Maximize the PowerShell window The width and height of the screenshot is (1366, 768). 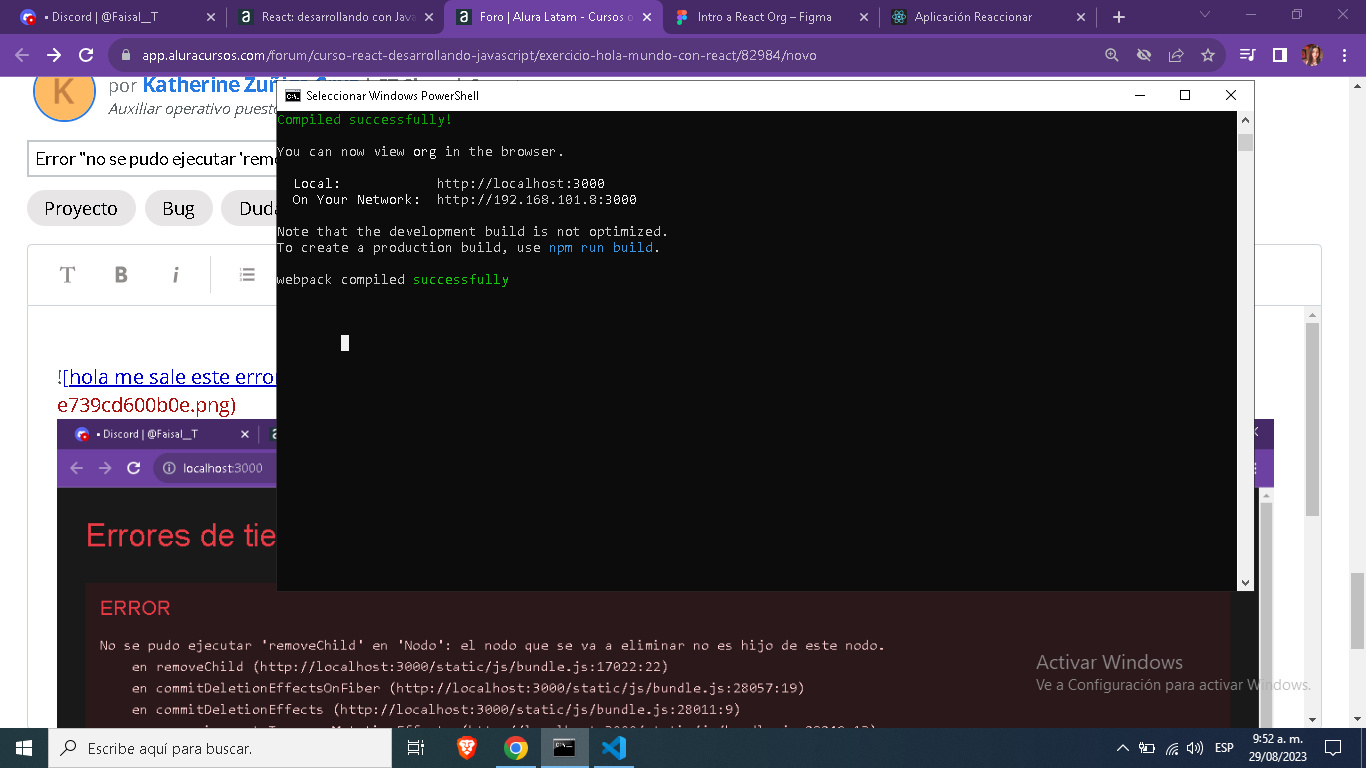coord(1185,95)
